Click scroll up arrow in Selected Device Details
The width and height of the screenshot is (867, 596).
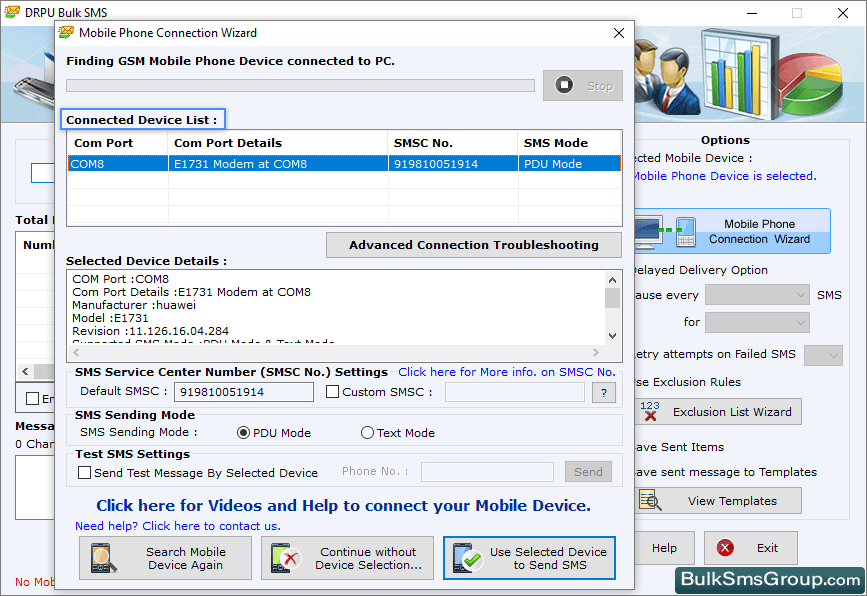(x=612, y=280)
